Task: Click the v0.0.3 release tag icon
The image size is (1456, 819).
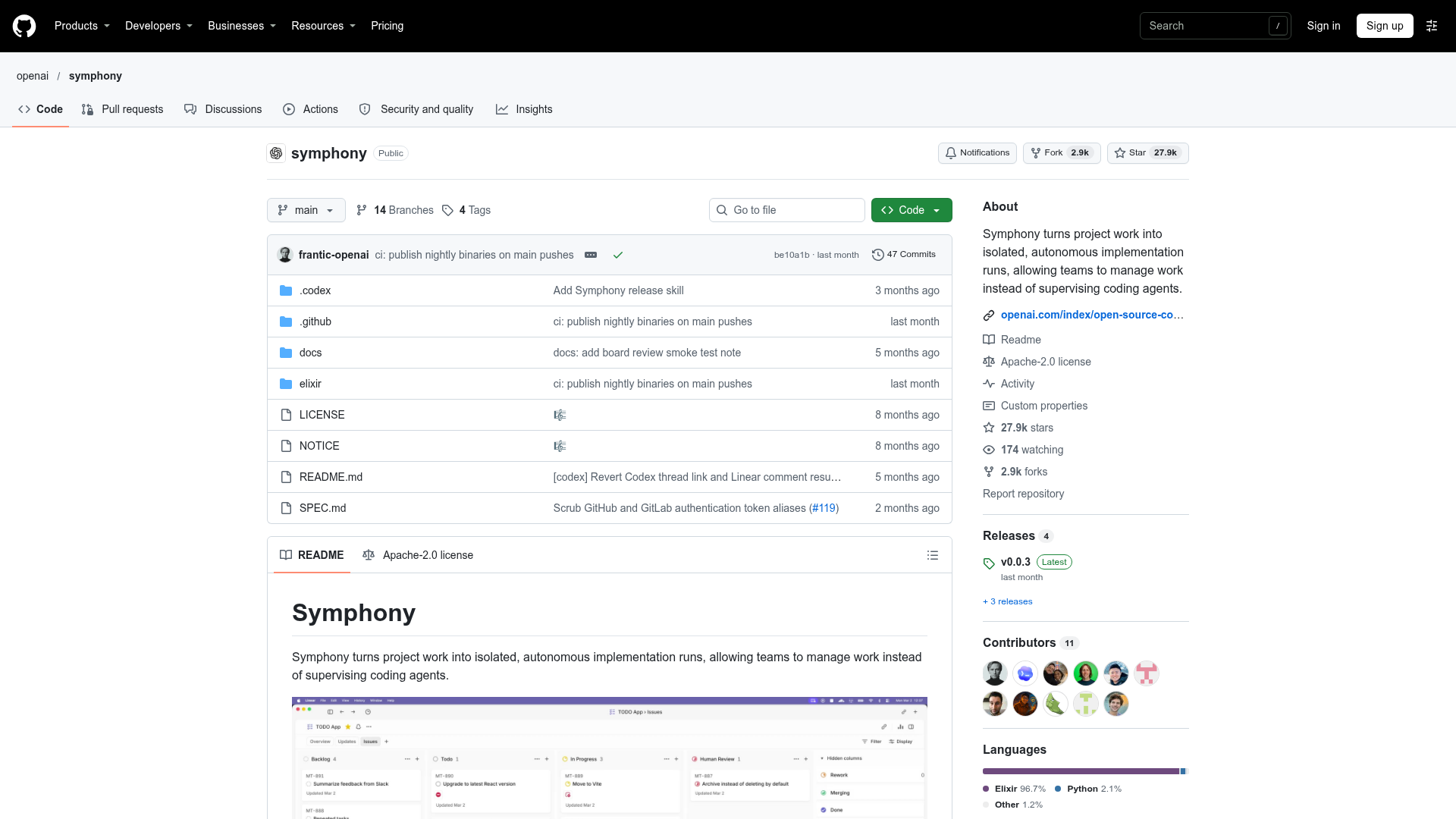Action: coord(989,563)
